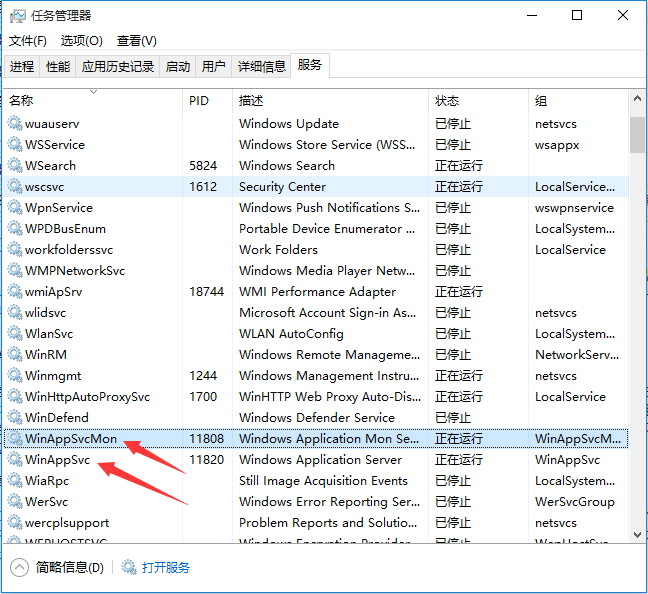Sort services by the PID column header

tap(199, 101)
